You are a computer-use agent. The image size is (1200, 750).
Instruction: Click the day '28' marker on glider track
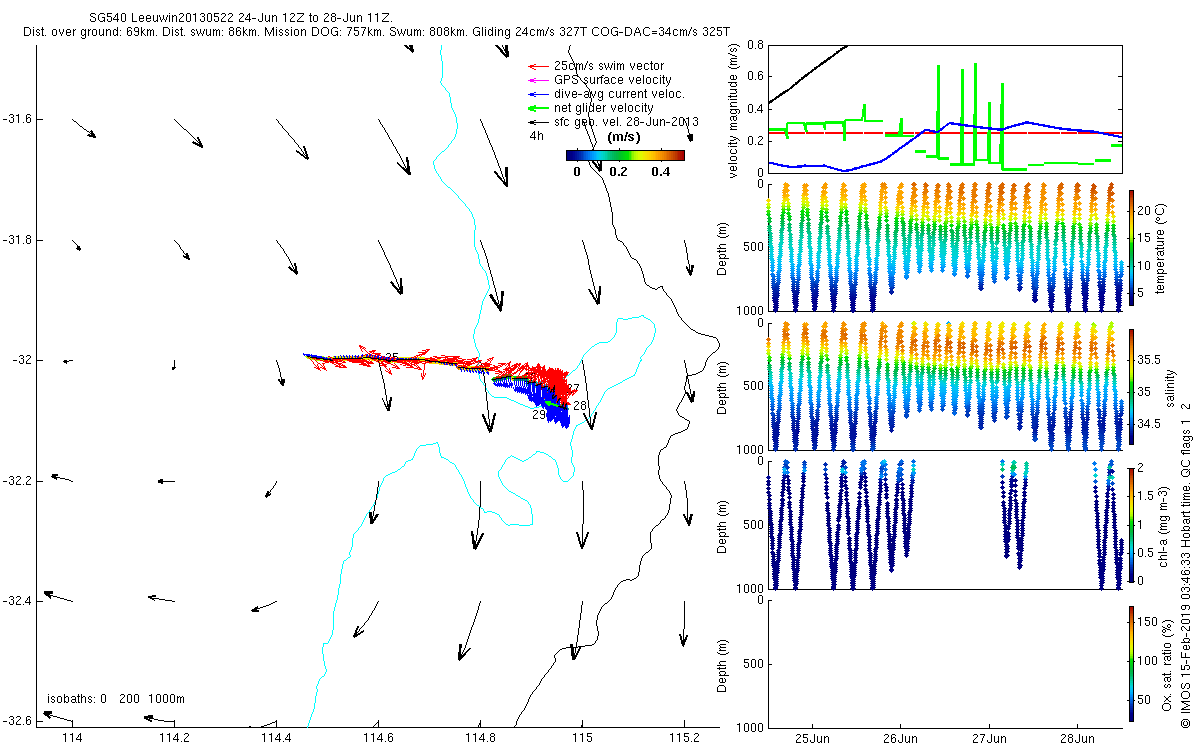[x=580, y=406]
